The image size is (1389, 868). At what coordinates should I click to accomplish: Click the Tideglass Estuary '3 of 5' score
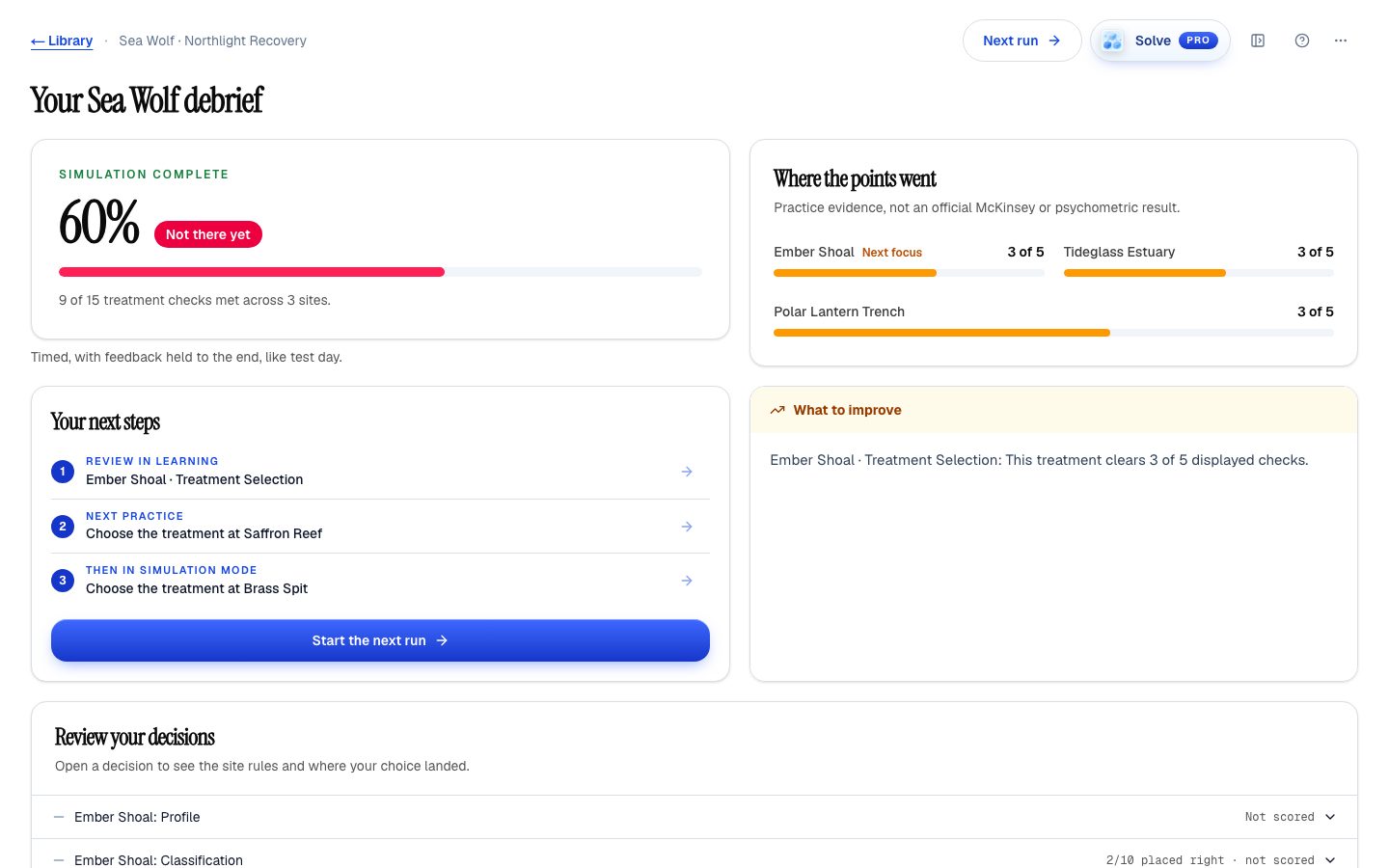coord(1316,252)
